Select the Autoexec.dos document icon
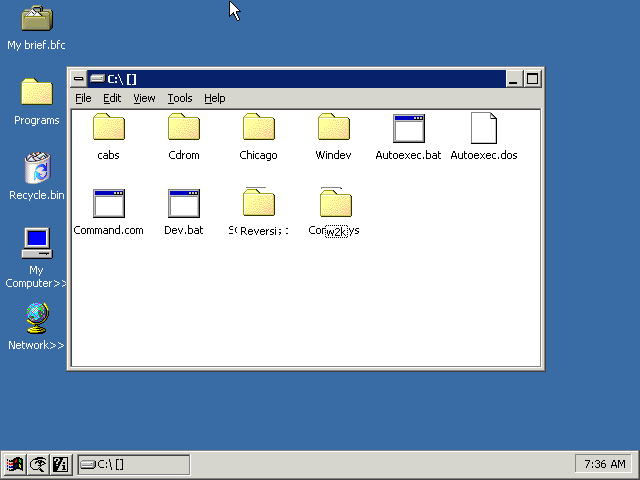Image resolution: width=640 pixels, height=480 pixels. [484, 128]
